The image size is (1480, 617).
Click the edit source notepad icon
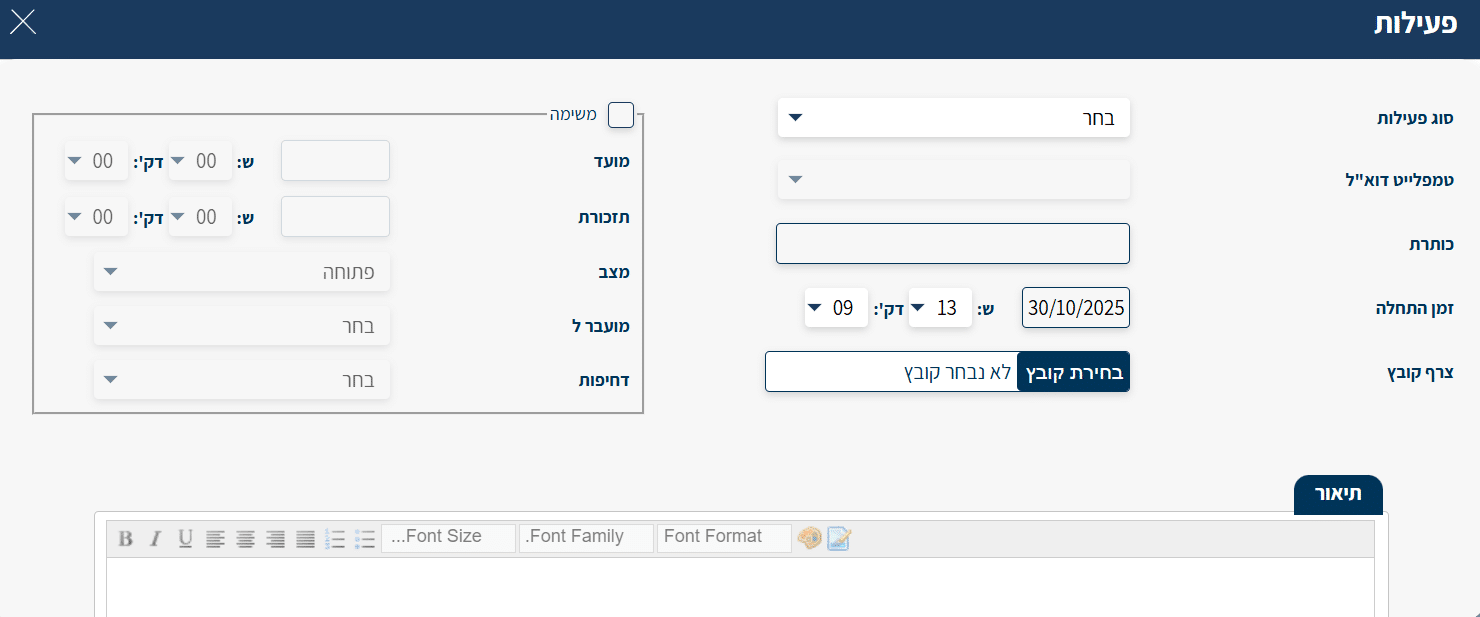click(838, 539)
